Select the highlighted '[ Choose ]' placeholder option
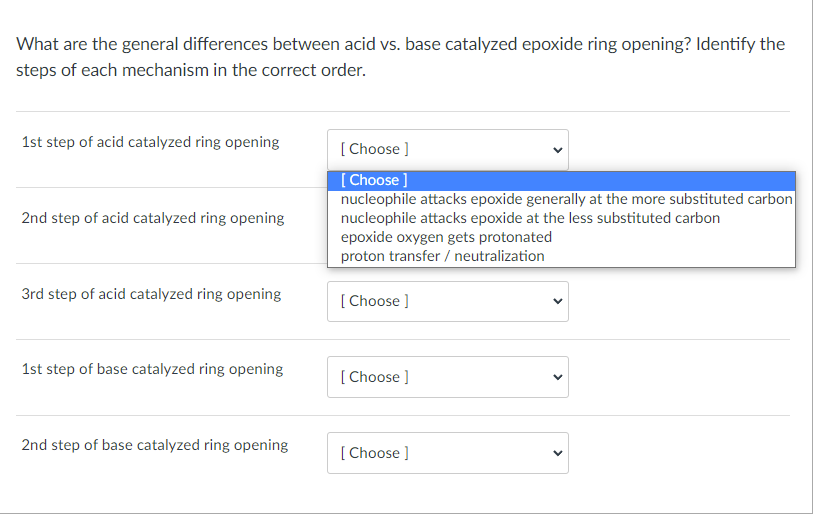Viewport: 828px width, 522px height. [561, 180]
